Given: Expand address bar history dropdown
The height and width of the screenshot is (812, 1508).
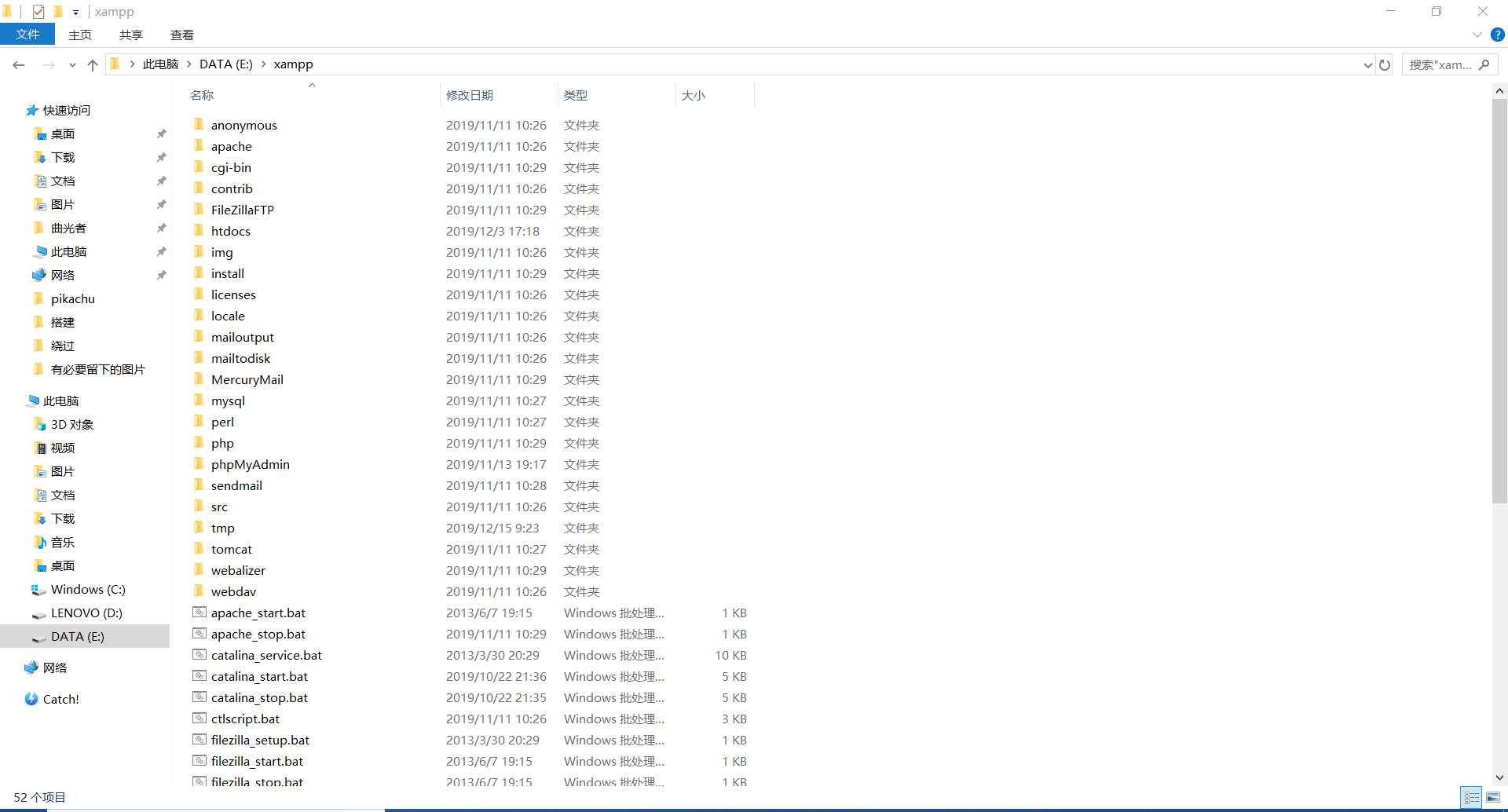Looking at the screenshot, I should (1367, 65).
